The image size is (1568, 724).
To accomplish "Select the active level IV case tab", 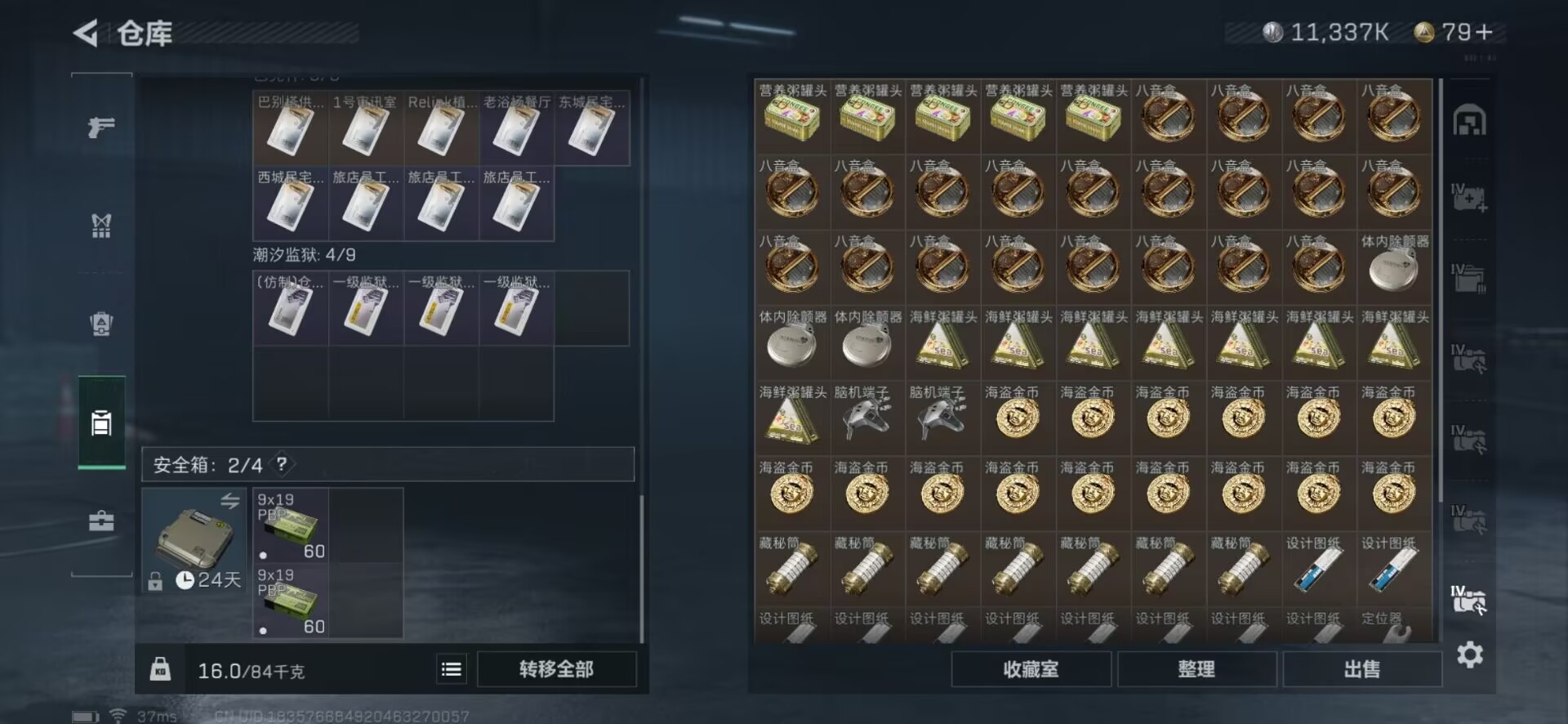I will point(1469,601).
